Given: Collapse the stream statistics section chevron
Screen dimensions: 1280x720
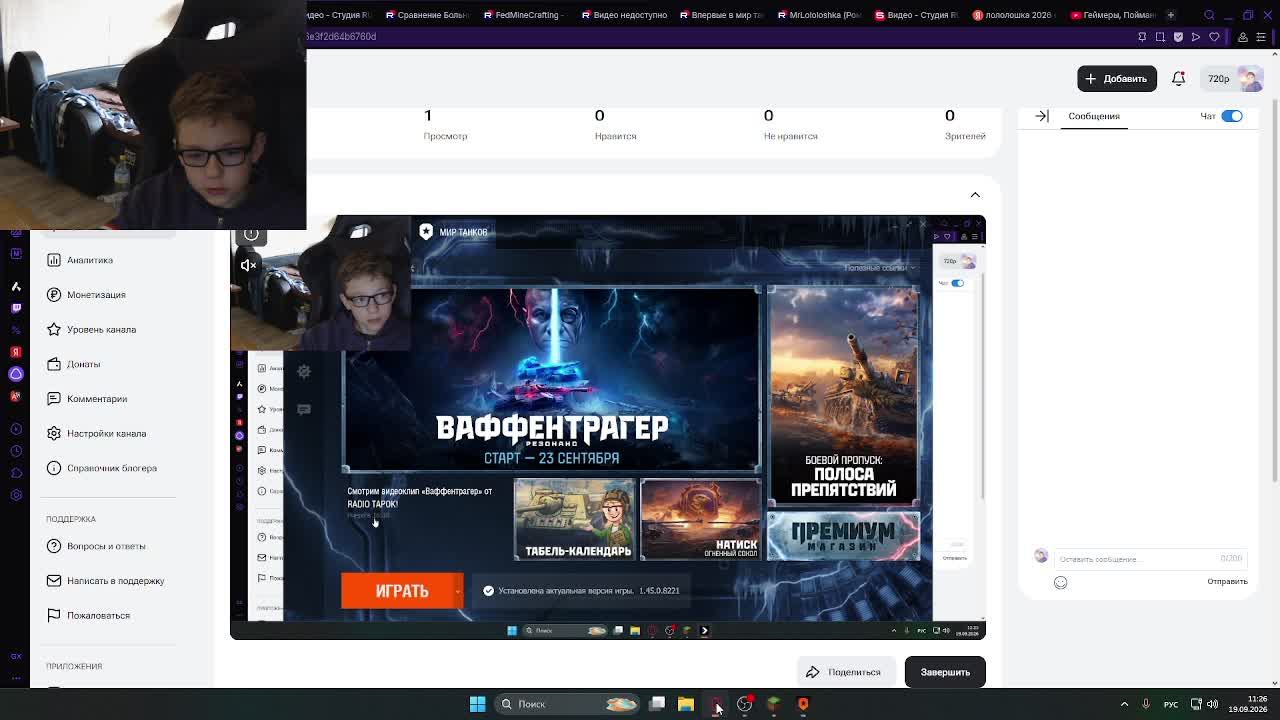Looking at the screenshot, I should [x=975, y=195].
